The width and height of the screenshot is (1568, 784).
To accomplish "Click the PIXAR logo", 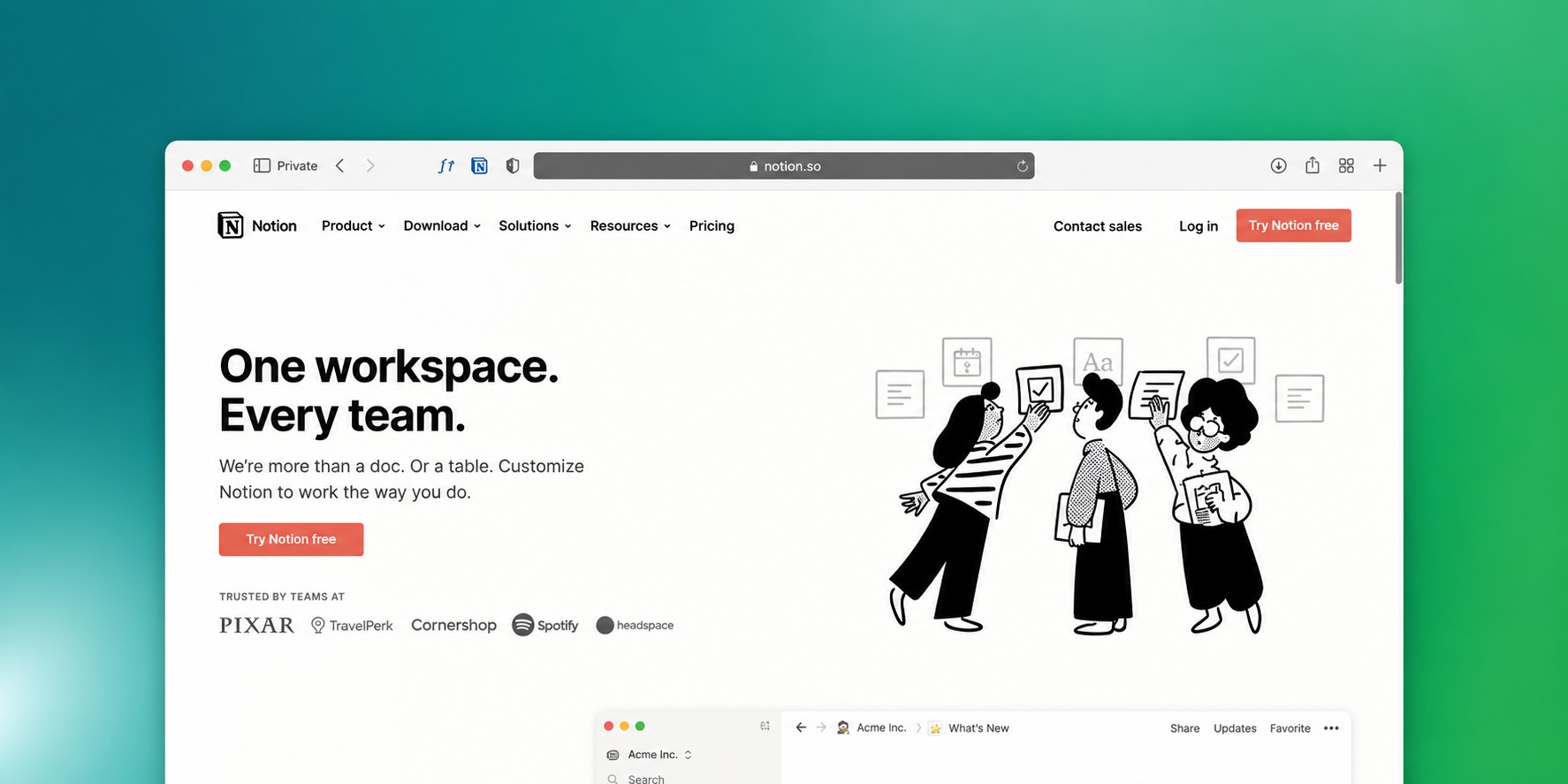I will (257, 625).
